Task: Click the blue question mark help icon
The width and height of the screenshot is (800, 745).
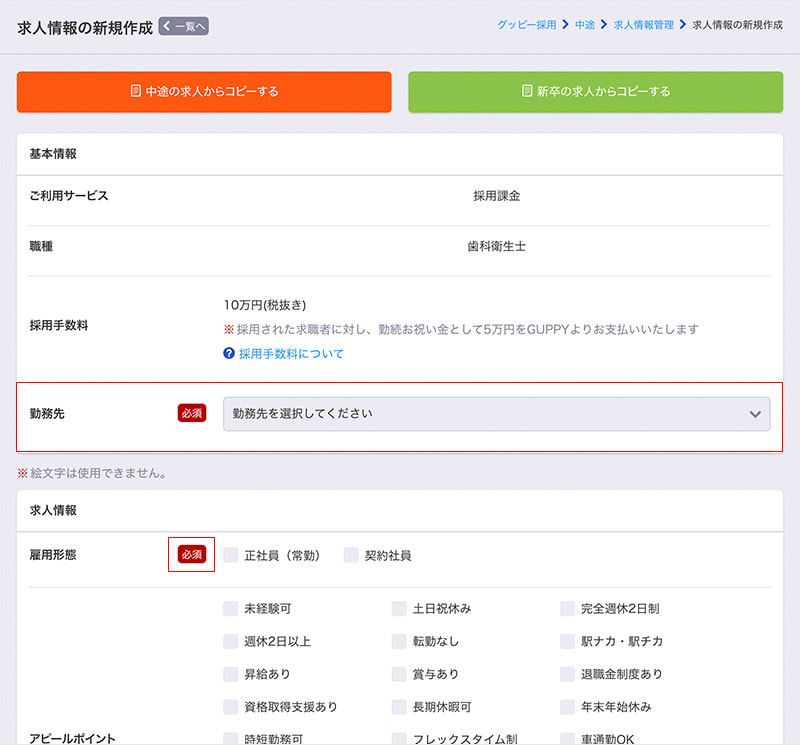Action: pos(229,353)
